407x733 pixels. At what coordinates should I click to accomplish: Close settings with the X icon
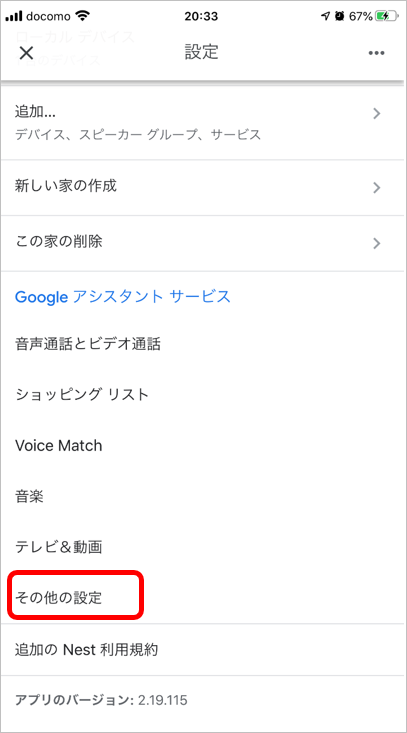tap(27, 53)
